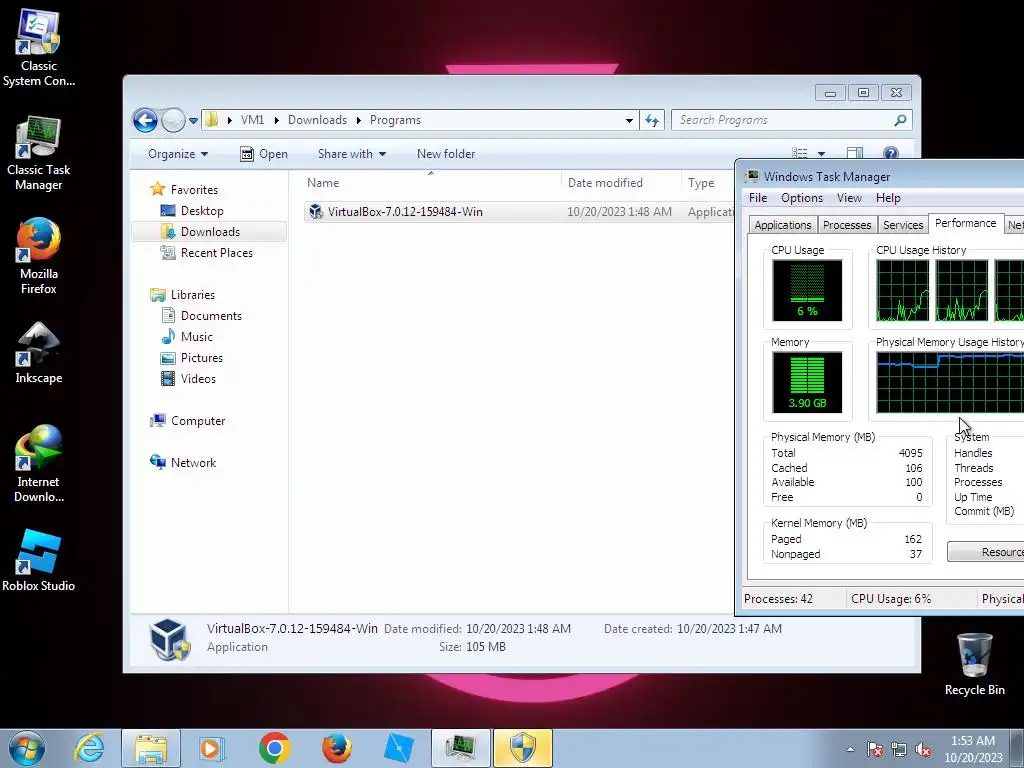Viewport: 1024px width, 768px height.
Task: Click the Action Center flag tray icon
Action: (874, 750)
